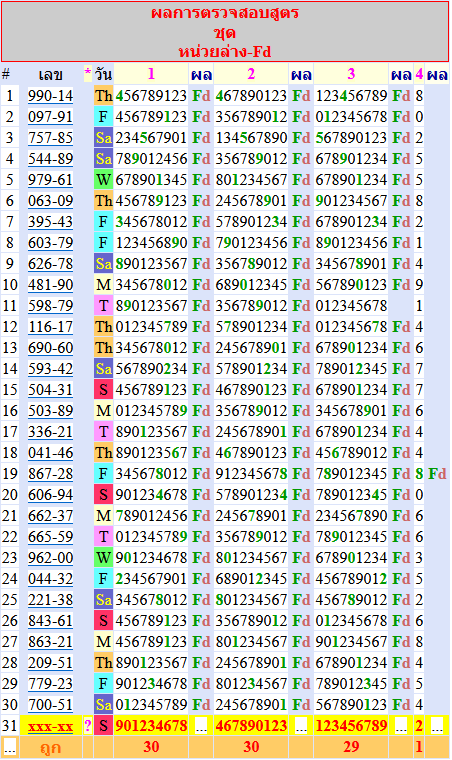The image size is (452, 760).
Task: Open the 962-00 number link
Action: pyautogui.click(x=50, y=557)
